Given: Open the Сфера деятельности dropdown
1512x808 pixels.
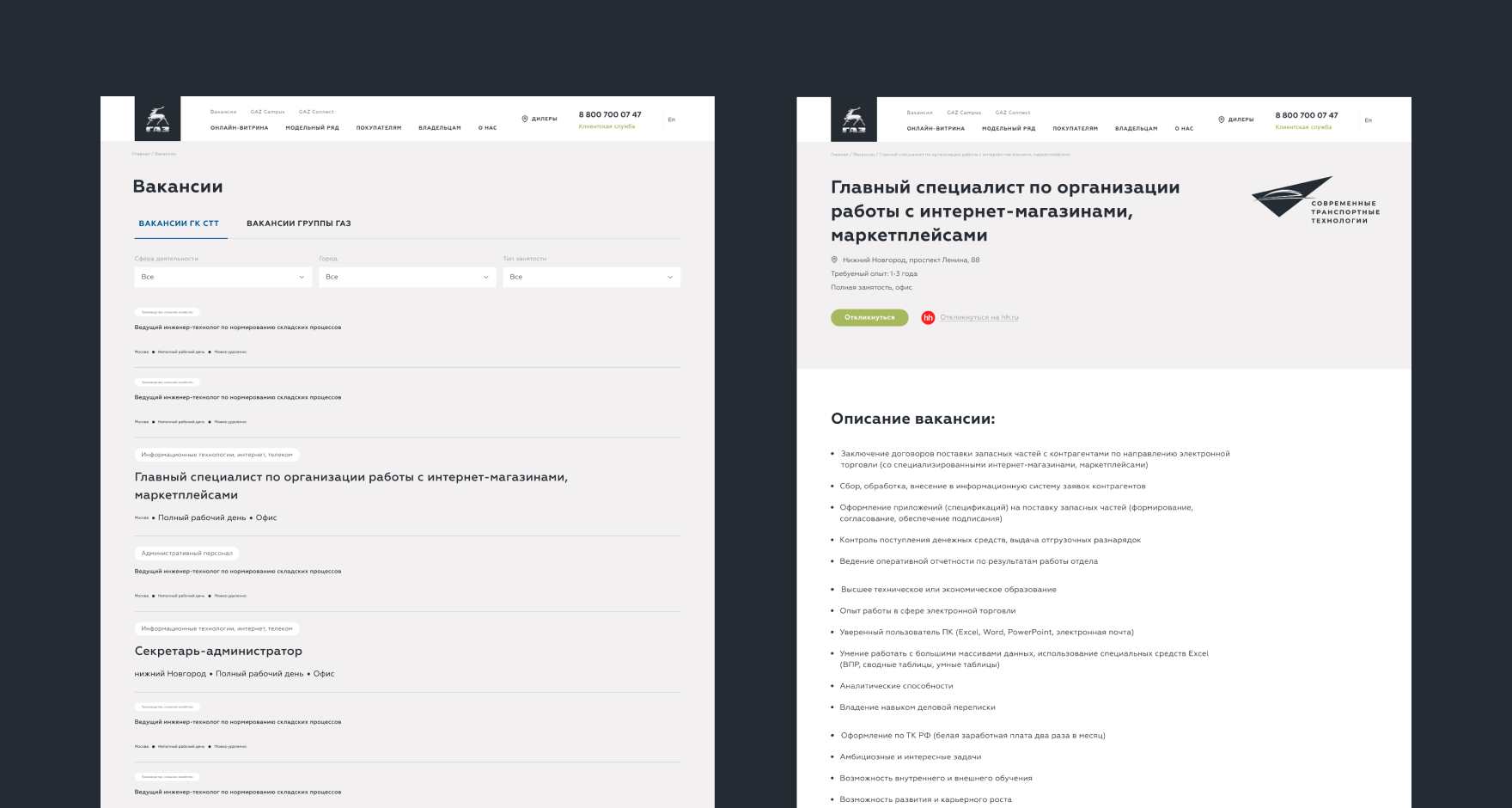Looking at the screenshot, I should [223, 277].
